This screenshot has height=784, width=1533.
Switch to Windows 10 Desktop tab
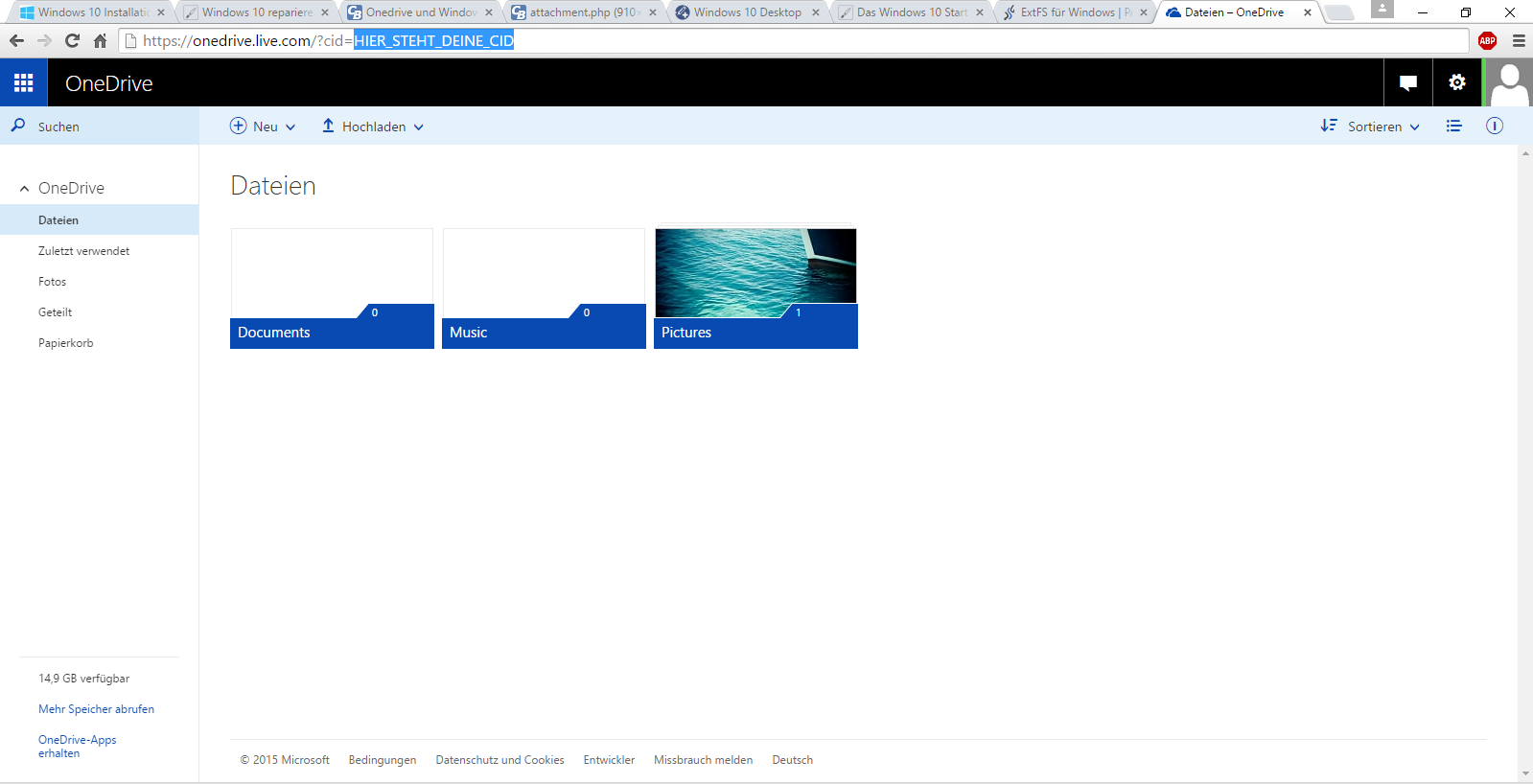pos(748,12)
